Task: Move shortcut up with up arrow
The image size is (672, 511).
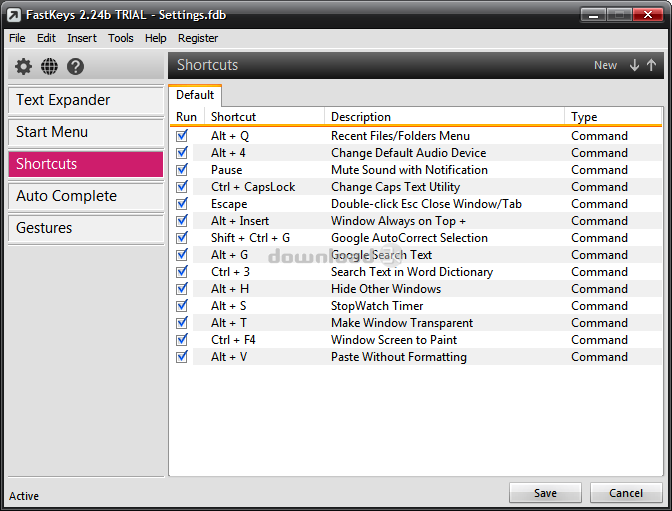Action: coord(651,65)
